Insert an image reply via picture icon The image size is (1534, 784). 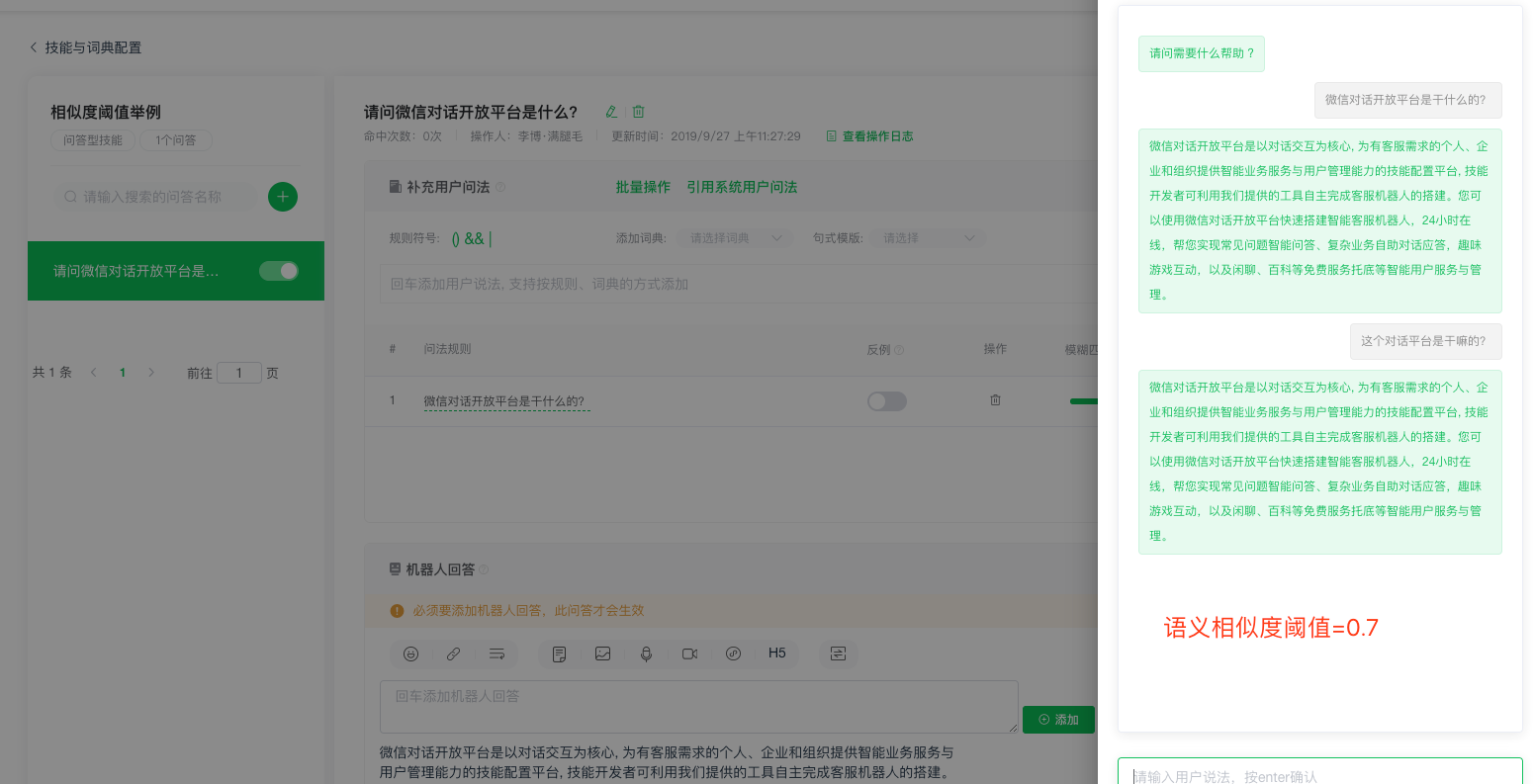[602, 653]
